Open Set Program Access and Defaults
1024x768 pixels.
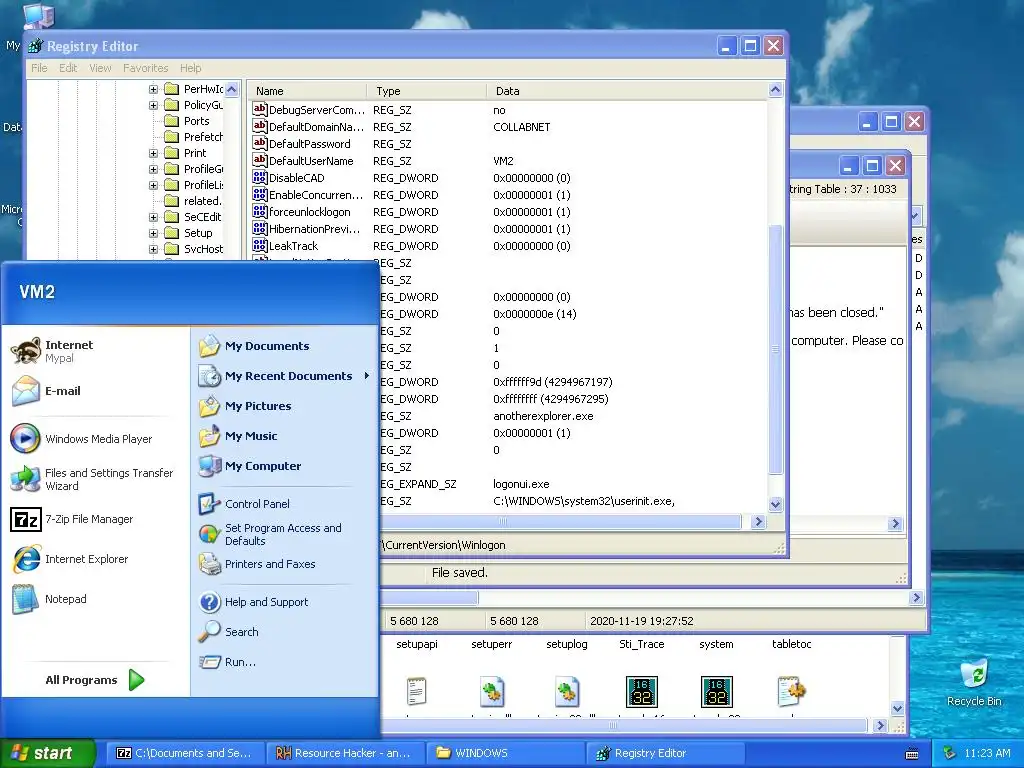tap(210, 534)
